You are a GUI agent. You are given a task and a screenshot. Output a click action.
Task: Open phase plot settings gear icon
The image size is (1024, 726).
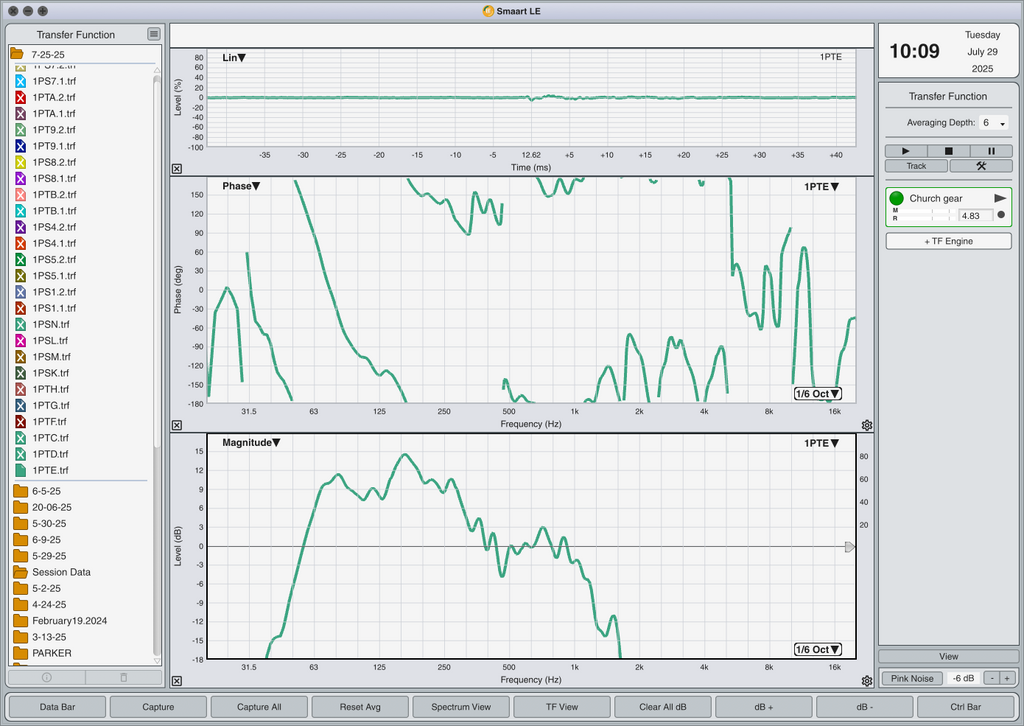(867, 425)
